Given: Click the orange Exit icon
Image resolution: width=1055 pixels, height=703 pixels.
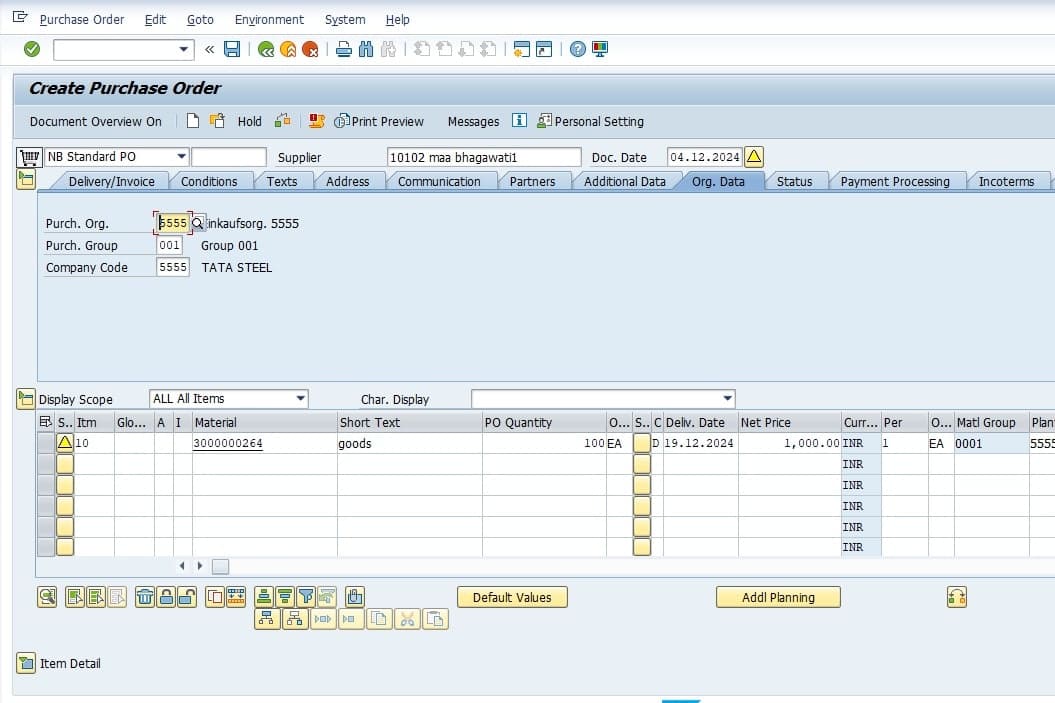Looking at the screenshot, I should pos(288,49).
